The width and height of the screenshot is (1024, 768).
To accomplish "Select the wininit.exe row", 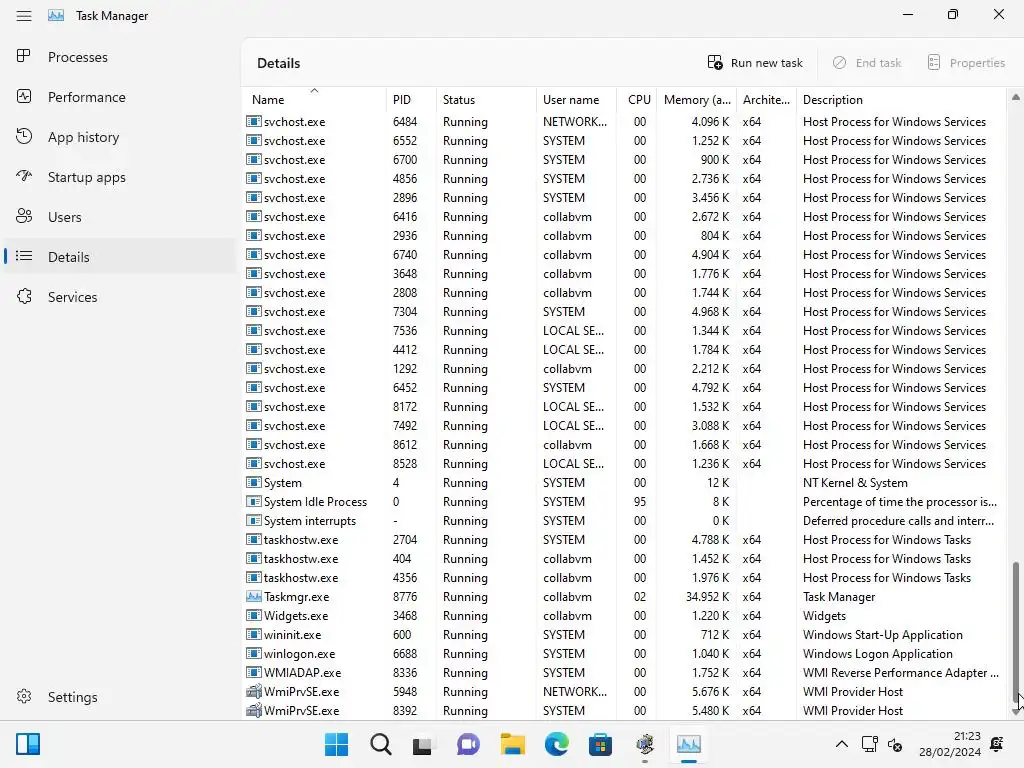I will click(x=624, y=635).
